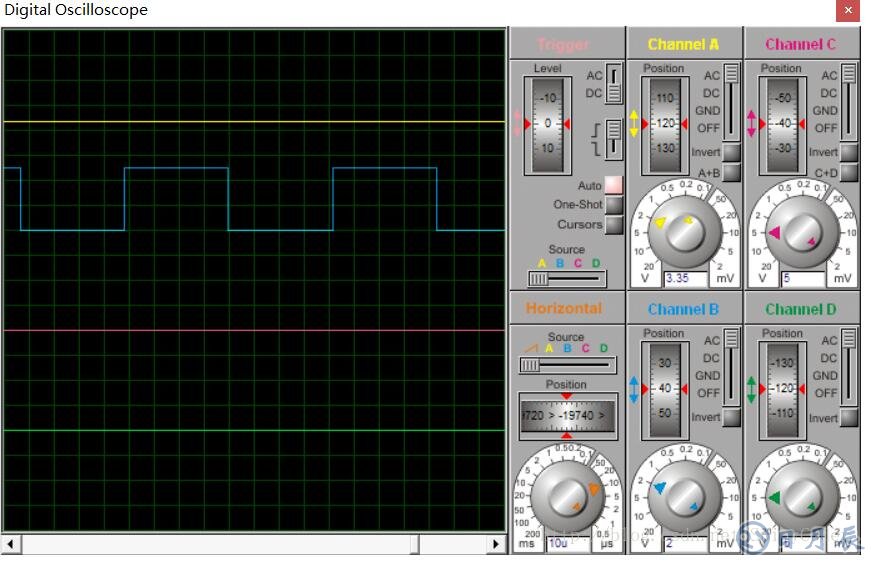
Task: Click the Channel A voltage dial knob
Action: [684, 232]
